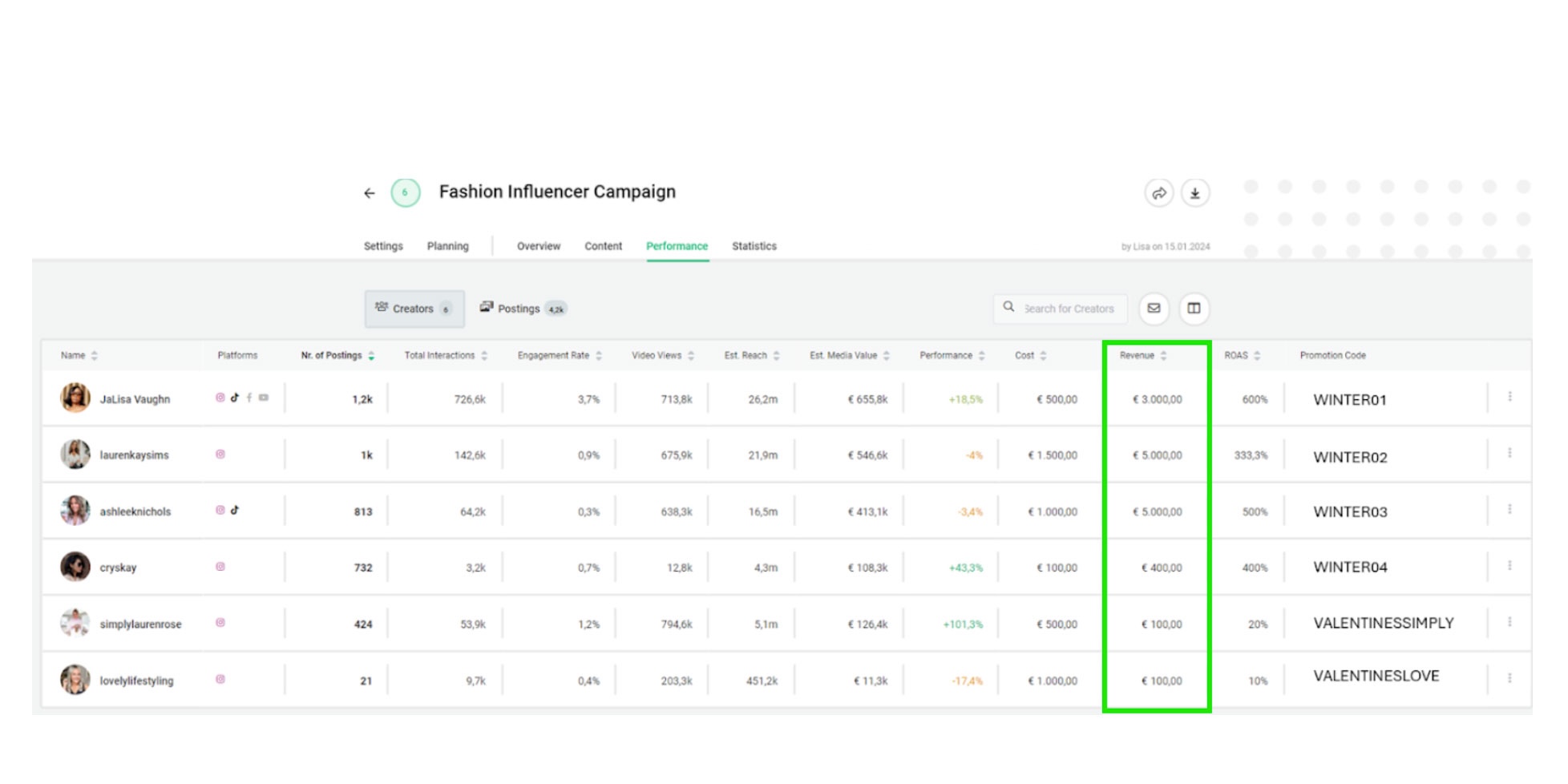This screenshot has width=1568, height=784.
Task: Click the Settings tab
Action: tap(383, 246)
